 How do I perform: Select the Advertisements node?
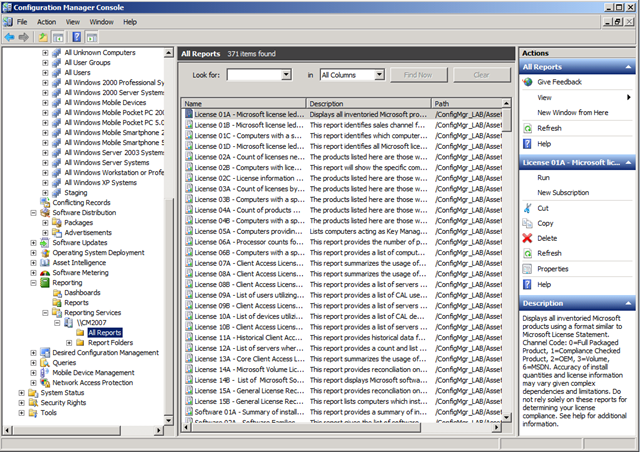(88, 233)
